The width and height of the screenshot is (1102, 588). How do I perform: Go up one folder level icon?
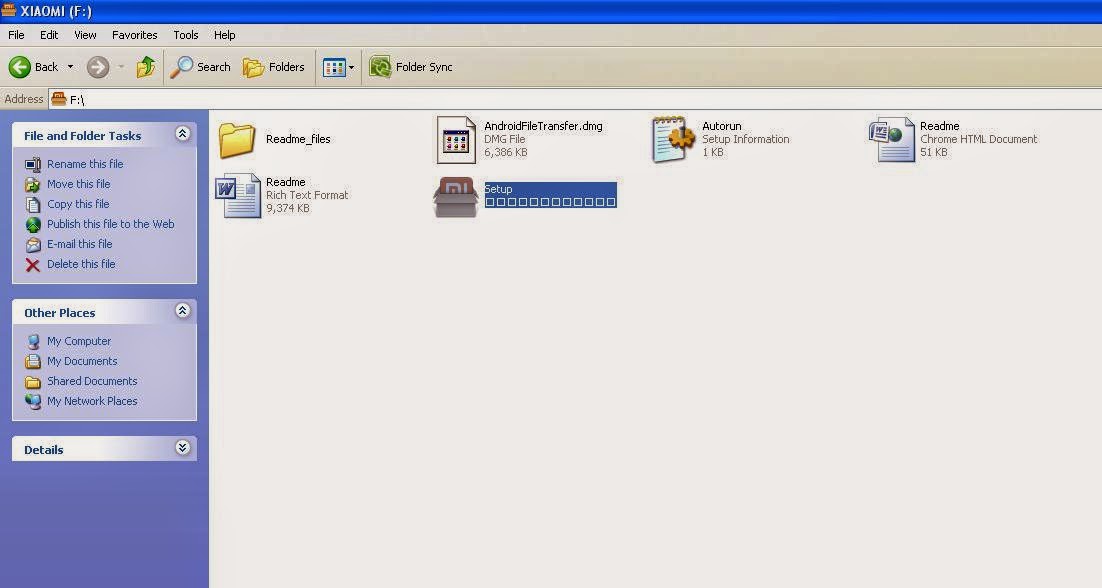(x=146, y=67)
